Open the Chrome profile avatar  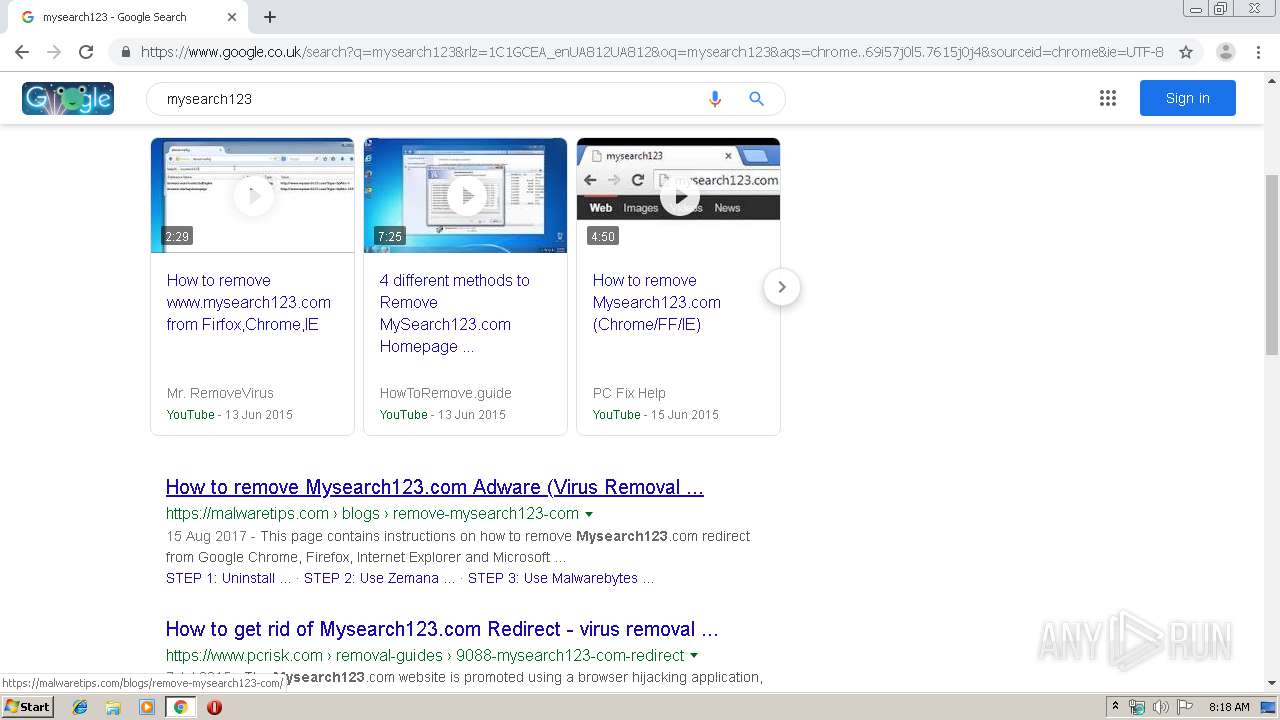(x=1225, y=52)
